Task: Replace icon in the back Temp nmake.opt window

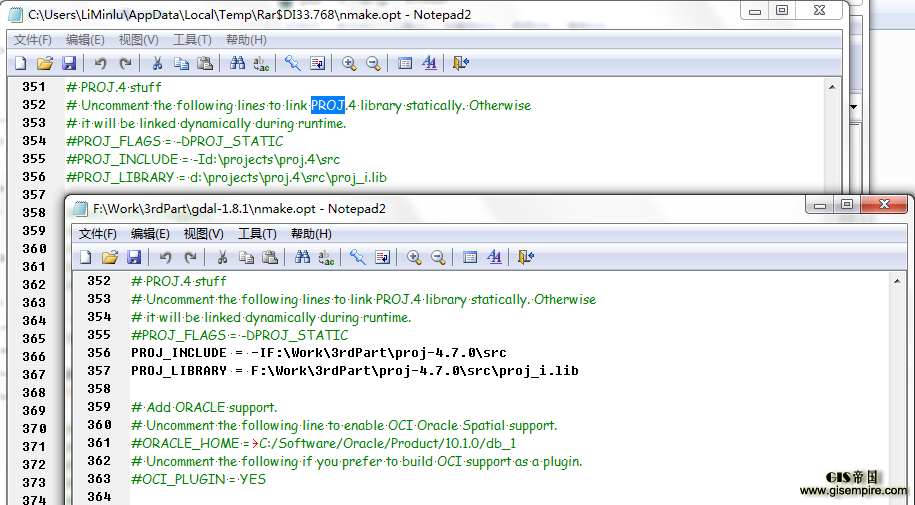Action: (261, 63)
